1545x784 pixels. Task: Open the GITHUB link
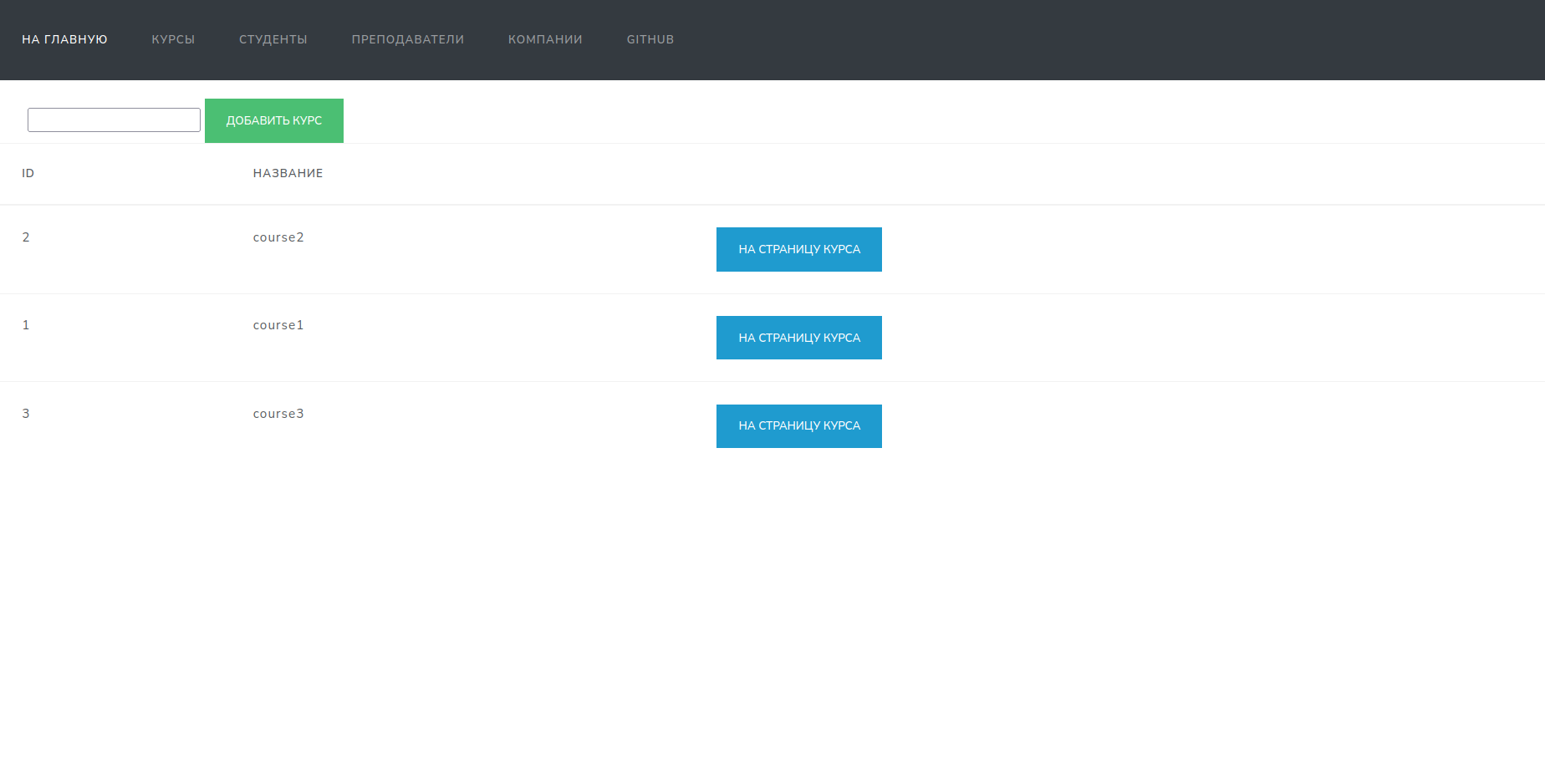(650, 39)
